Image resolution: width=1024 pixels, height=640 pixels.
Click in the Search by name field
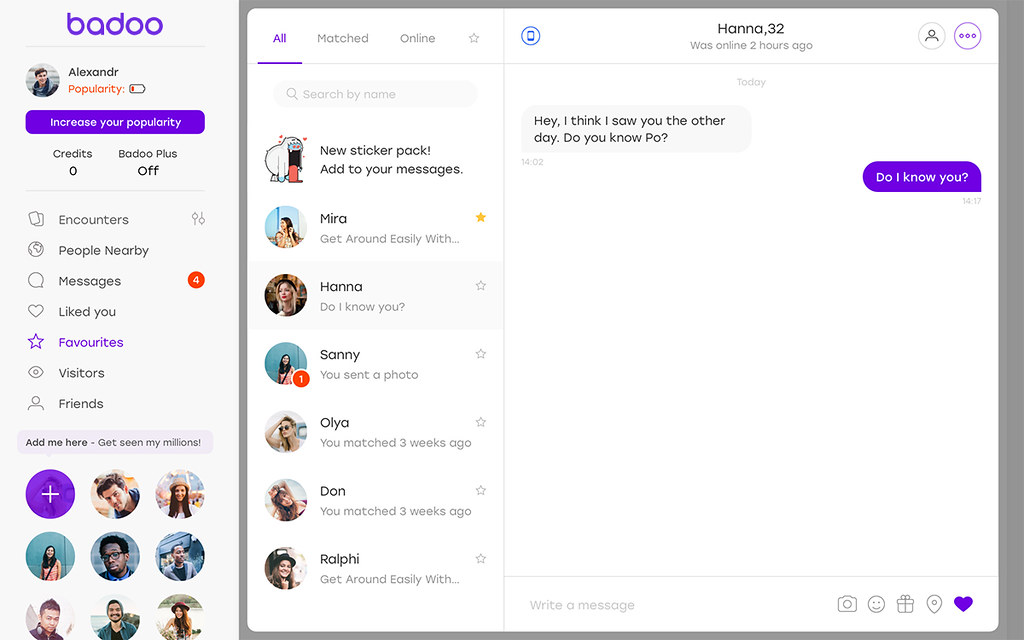click(x=376, y=94)
